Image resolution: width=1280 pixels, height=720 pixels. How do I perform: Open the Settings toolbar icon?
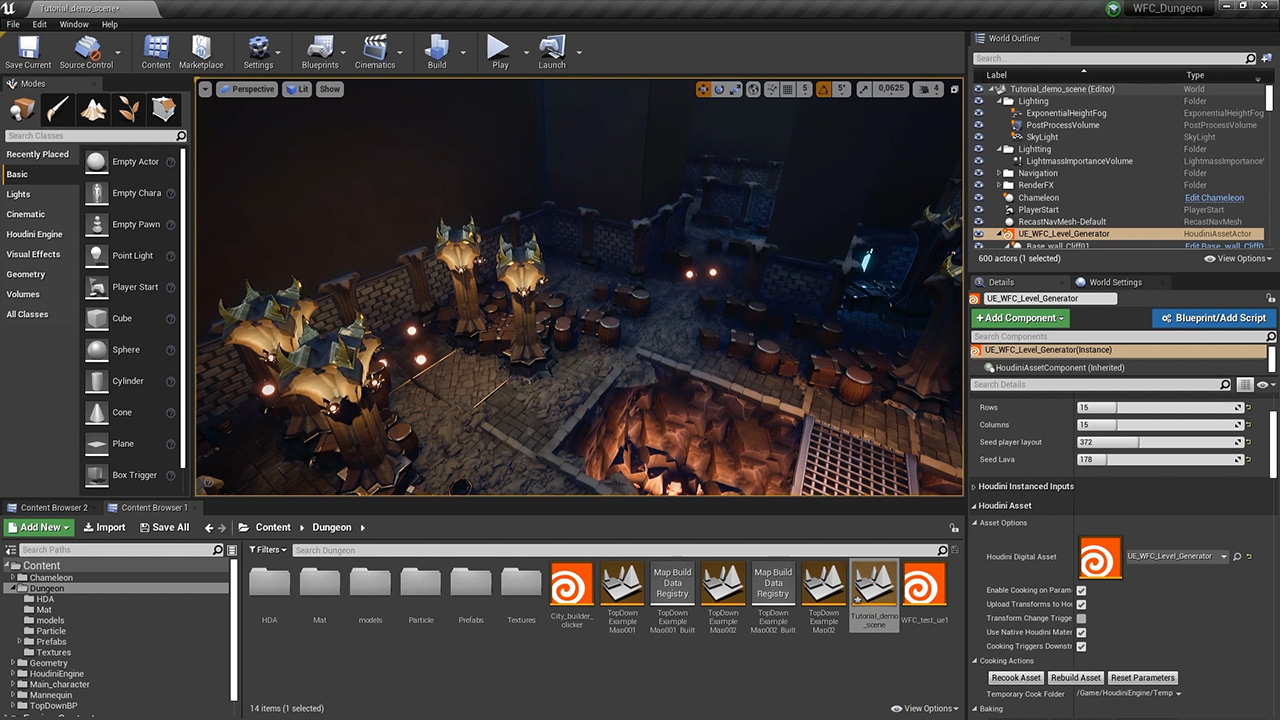click(x=258, y=52)
